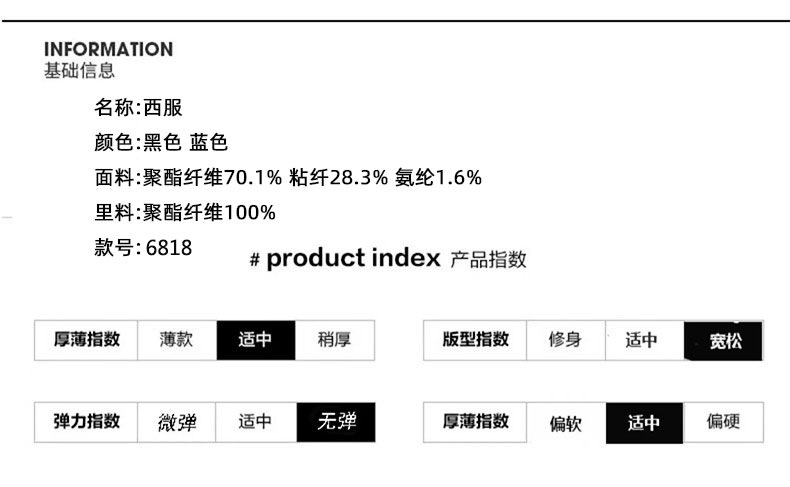Screen dimensions: 790x487
Task: Select the 微弹 elasticity option
Action: coord(176,422)
